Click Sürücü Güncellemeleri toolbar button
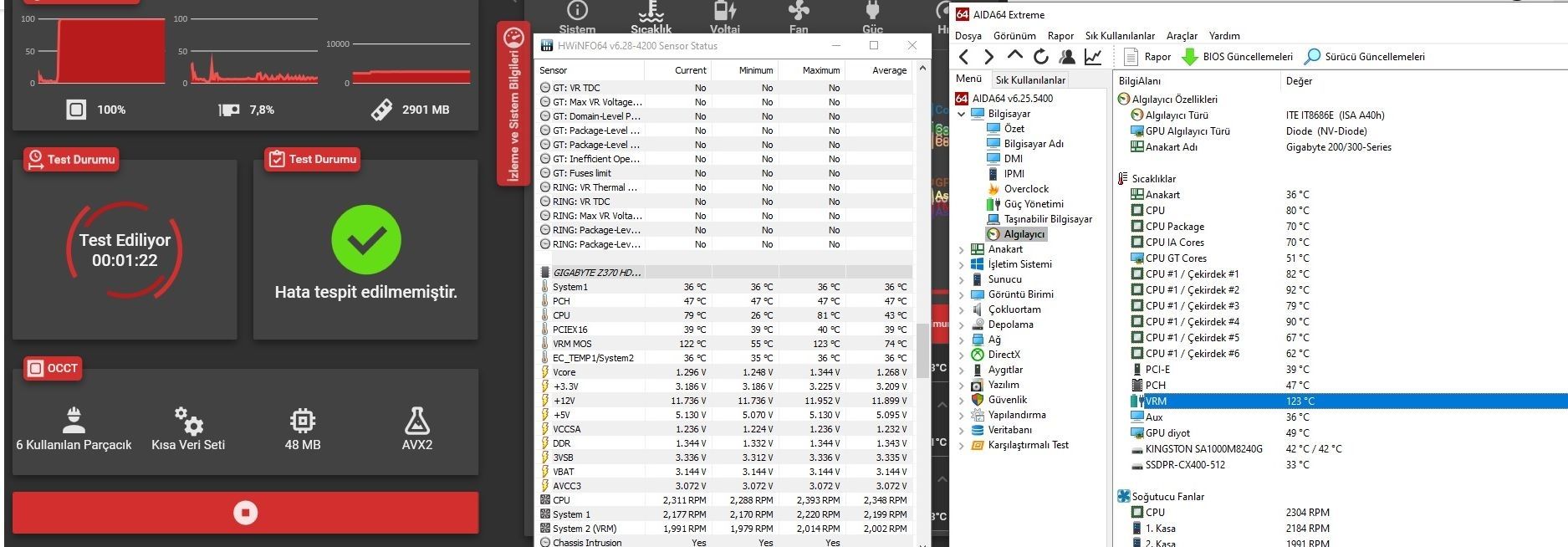This screenshot has width=1568, height=547. pyautogui.click(x=1364, y=57)
